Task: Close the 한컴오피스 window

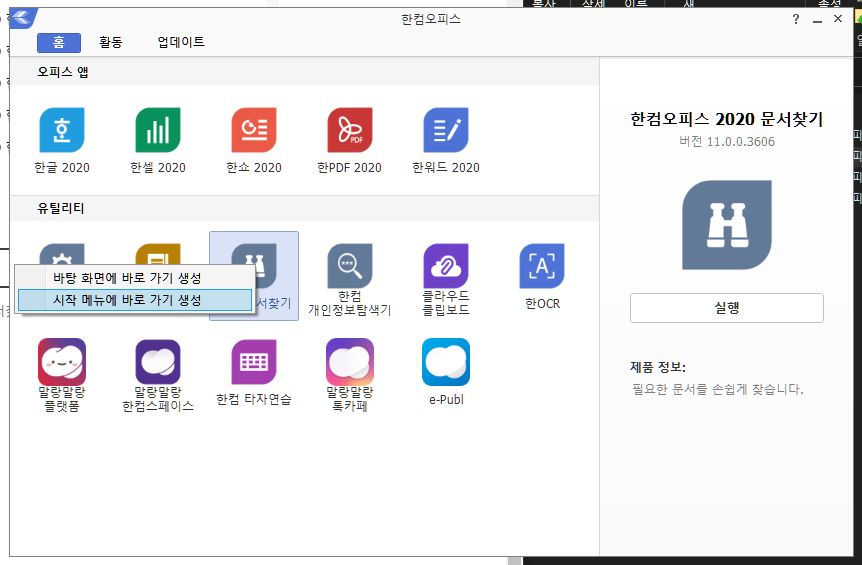Action: (x=838, y=19)
